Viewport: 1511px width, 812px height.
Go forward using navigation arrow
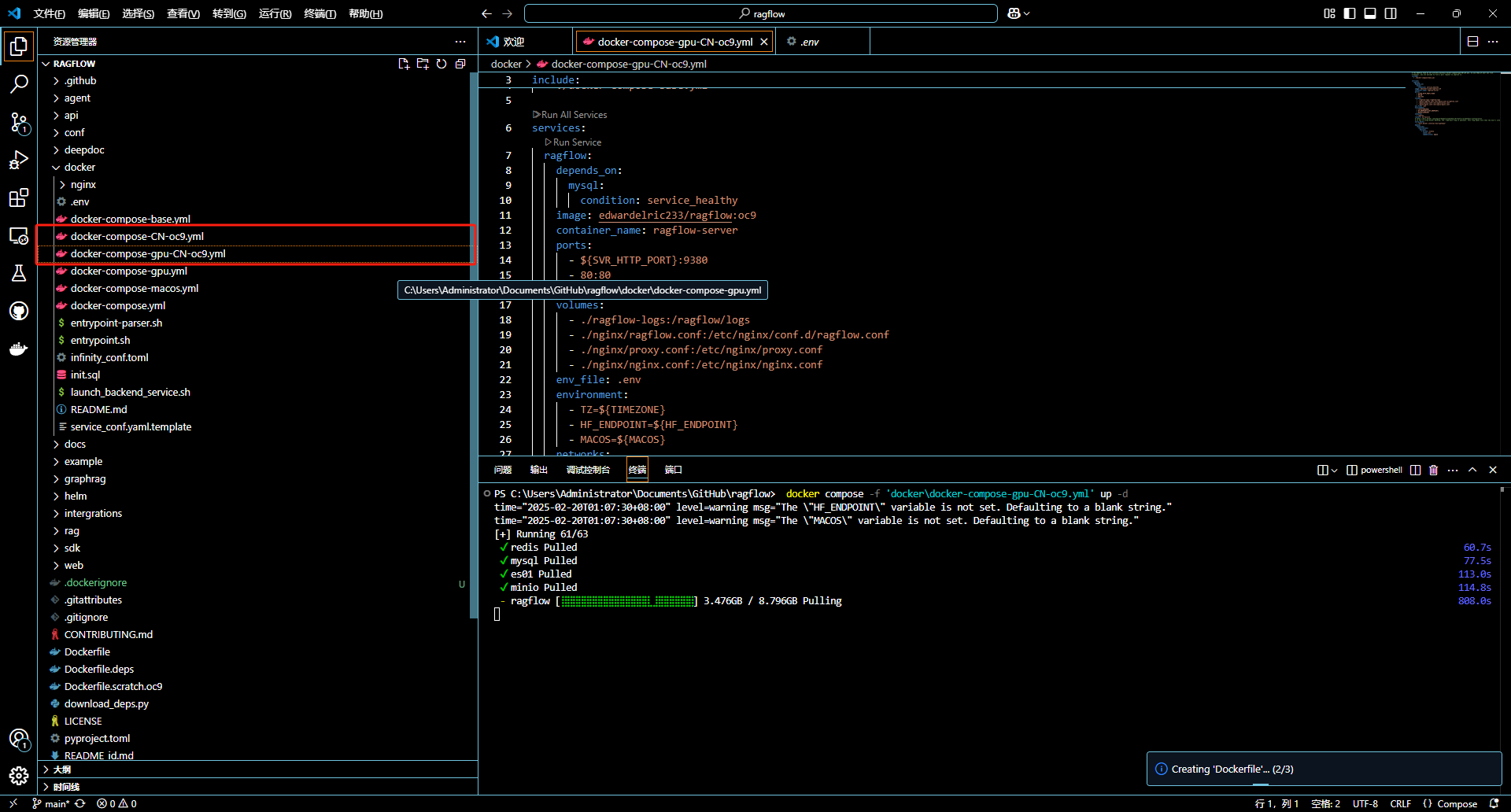click(x=508, y=13)
